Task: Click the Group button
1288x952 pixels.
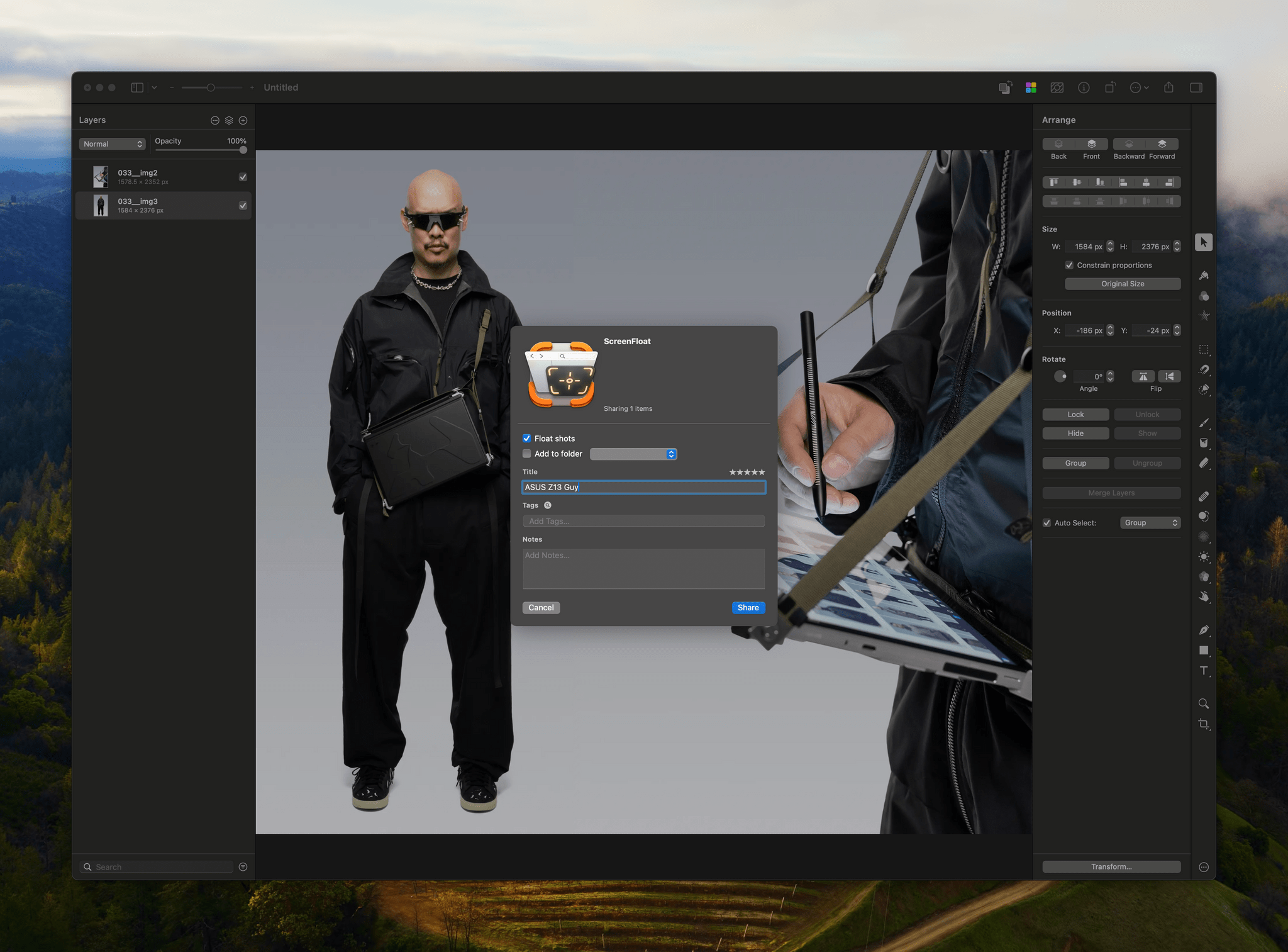Action: pyautogui.click(x=1075, y=463)
